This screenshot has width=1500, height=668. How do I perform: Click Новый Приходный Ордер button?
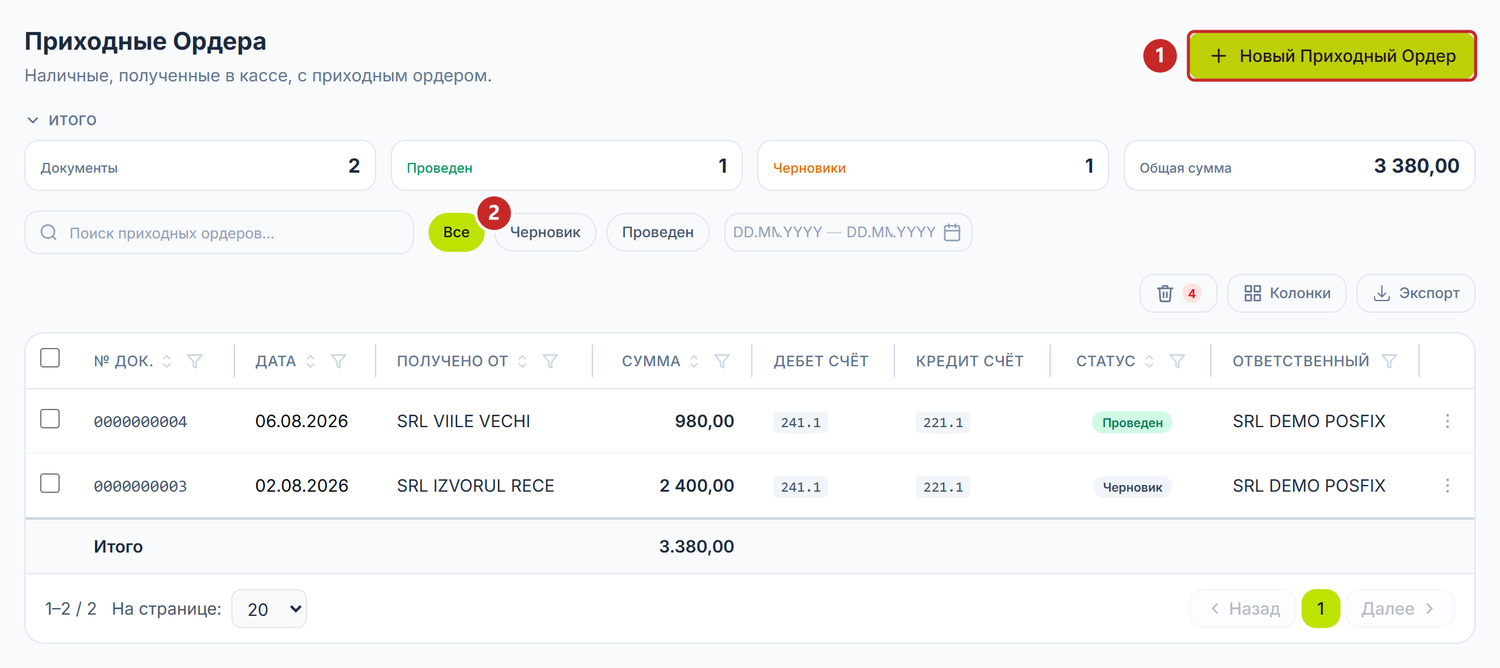tap(1332, 56)
